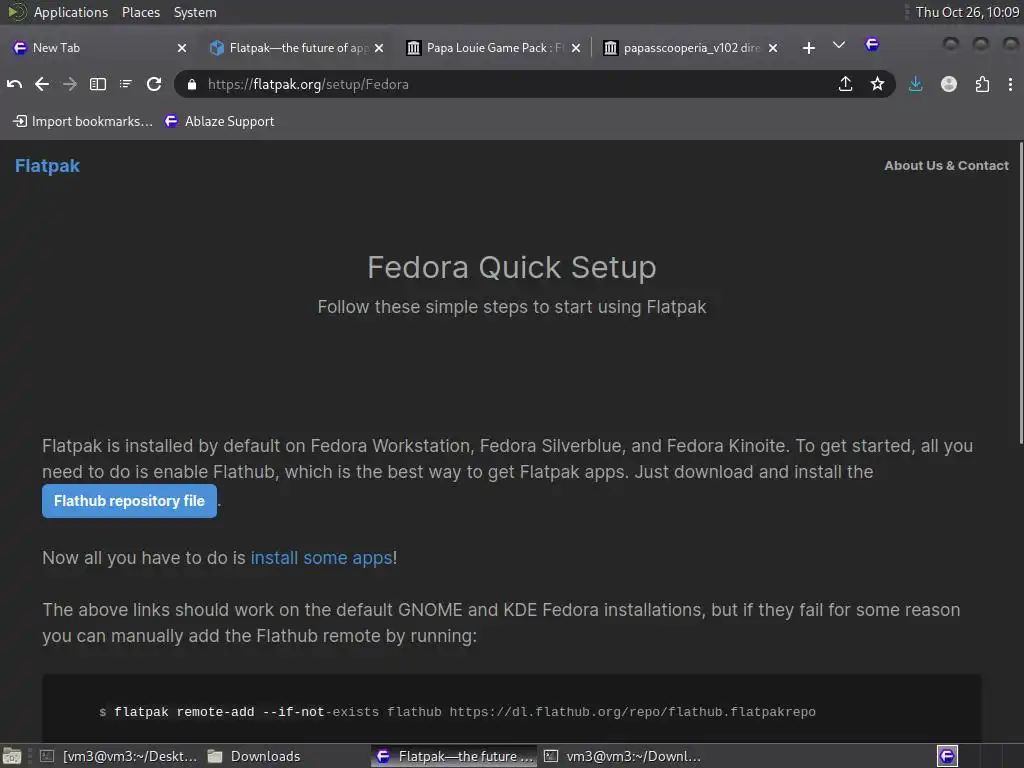
Task: View site security lock icon
Action: point(191,84)
